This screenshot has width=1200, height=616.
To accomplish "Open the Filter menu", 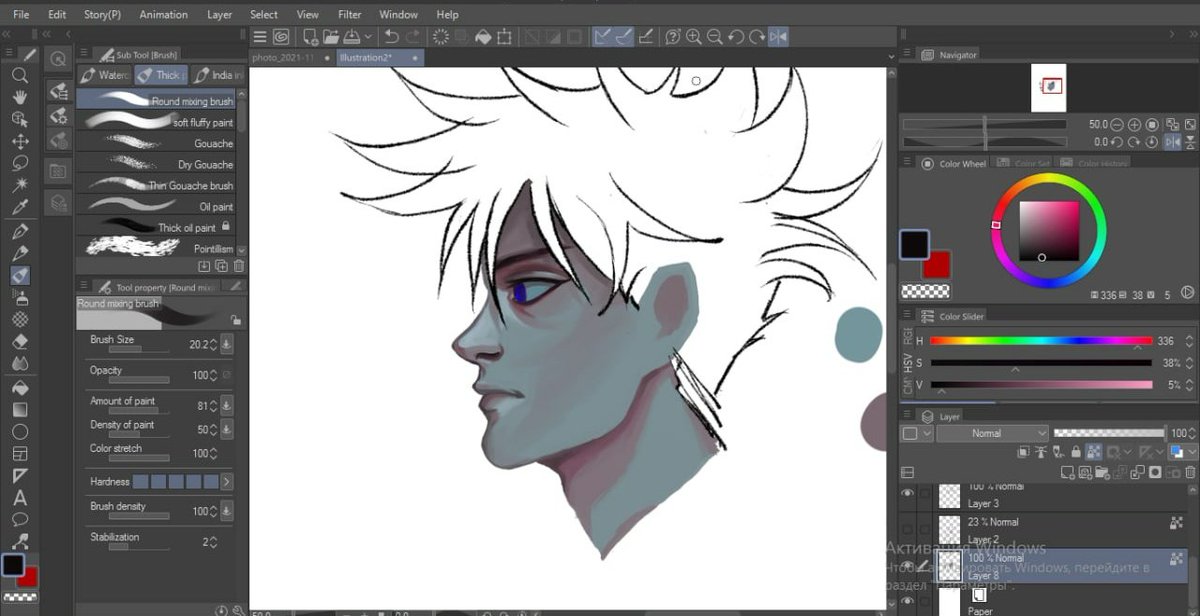I will pos(350,15).
